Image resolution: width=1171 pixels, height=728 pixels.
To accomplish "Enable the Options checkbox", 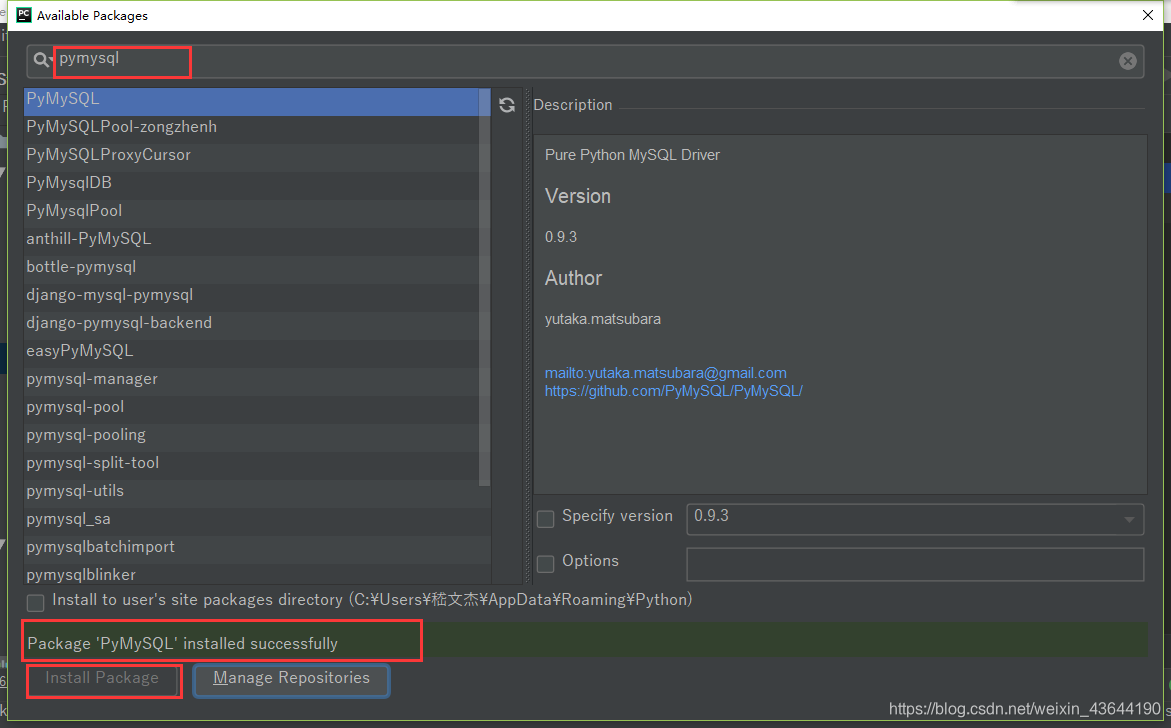I will [546, 563].
